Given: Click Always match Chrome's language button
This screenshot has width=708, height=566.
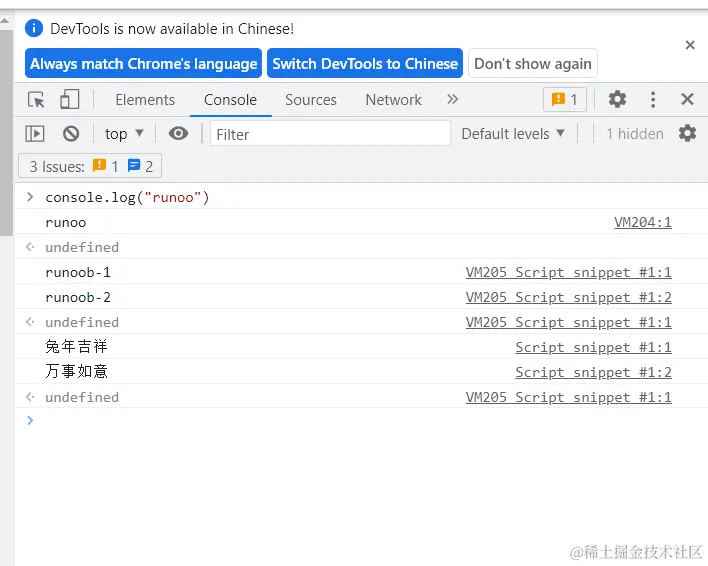Looking at the screenshot, I should point(143,63).
